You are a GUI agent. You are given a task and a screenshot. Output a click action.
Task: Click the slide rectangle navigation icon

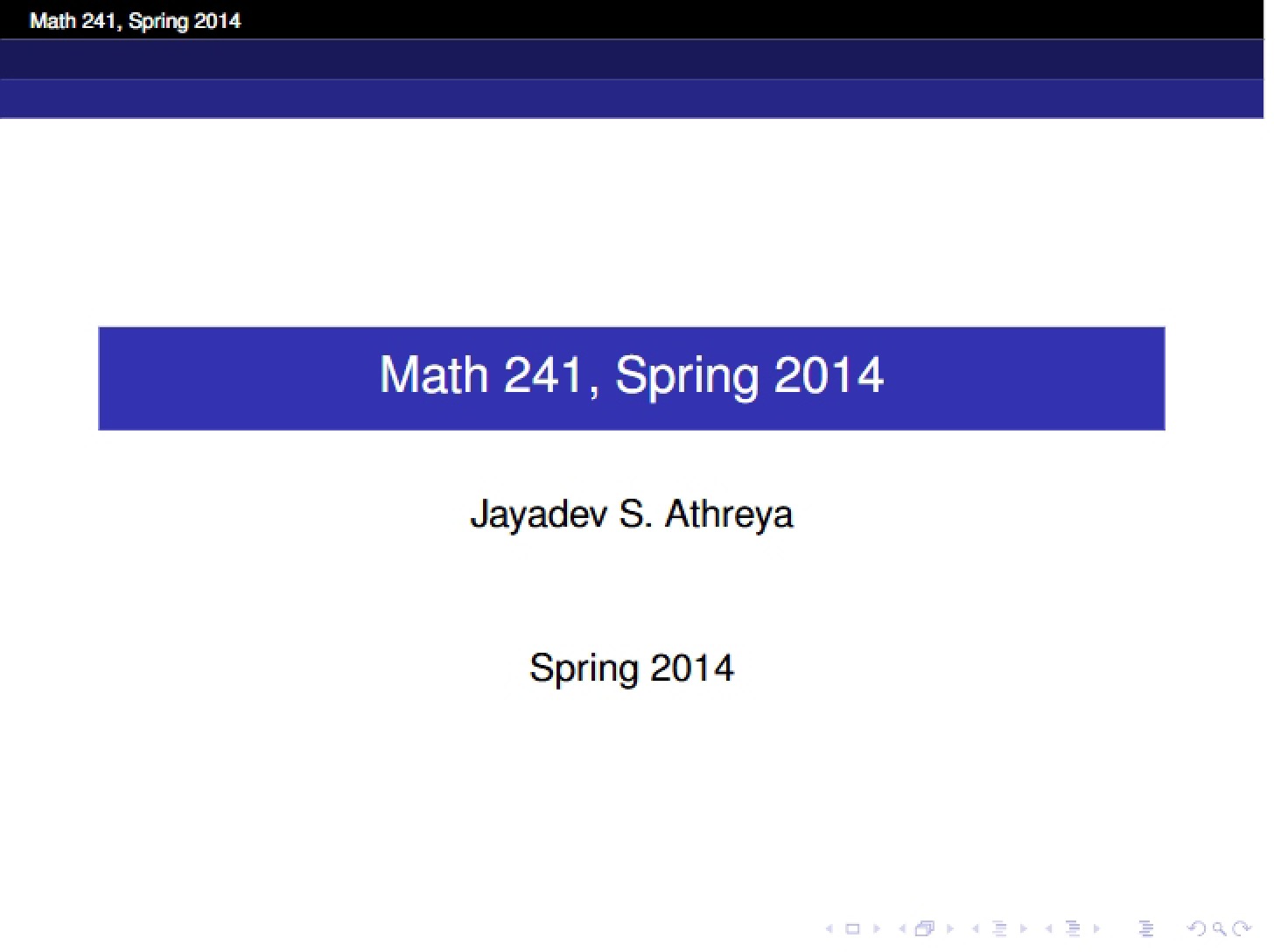coord(852,929)
